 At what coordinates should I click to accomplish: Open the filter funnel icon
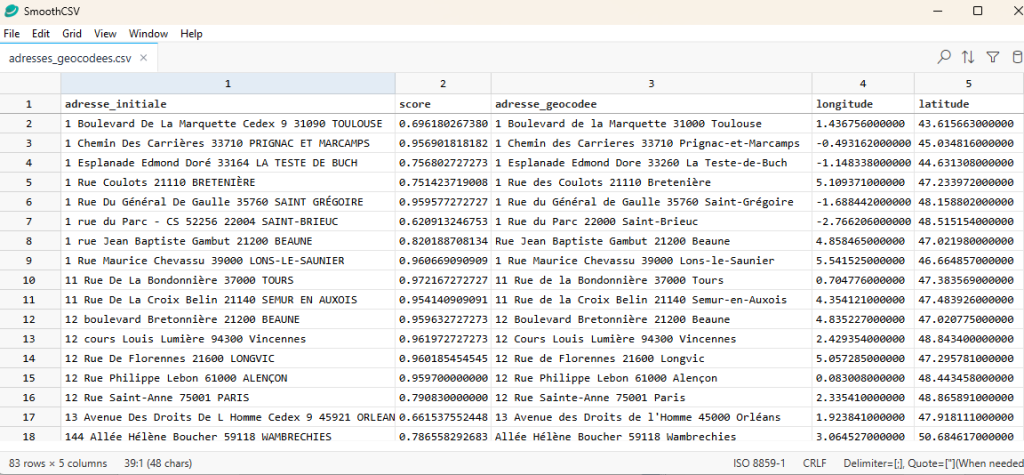click(992, 58)
